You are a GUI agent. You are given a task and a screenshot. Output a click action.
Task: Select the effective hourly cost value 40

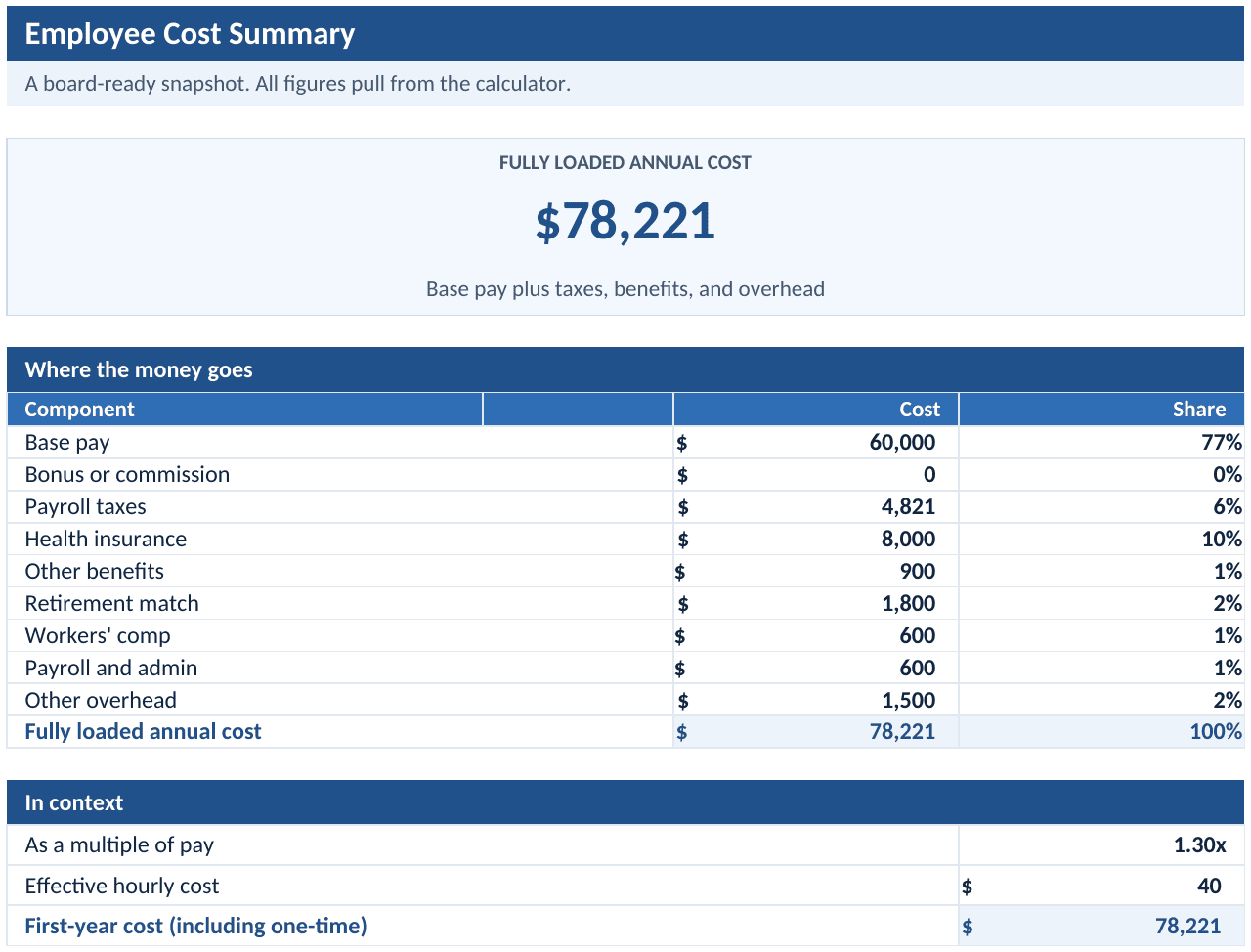pyautogui.click(x=1101, y=886)
